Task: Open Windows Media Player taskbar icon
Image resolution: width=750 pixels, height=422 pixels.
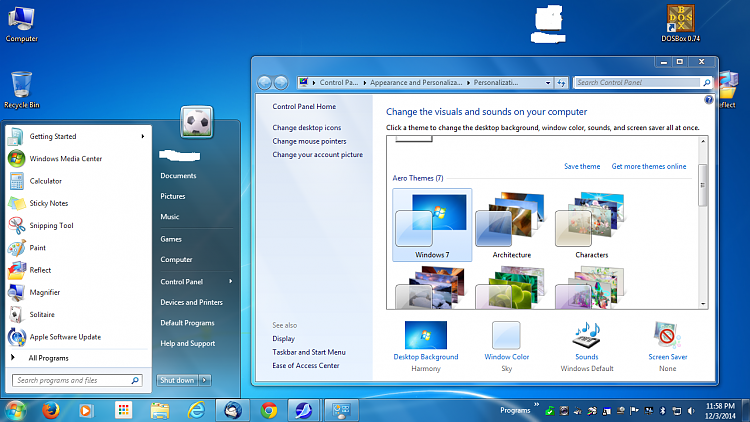Action: pos(86,411)
